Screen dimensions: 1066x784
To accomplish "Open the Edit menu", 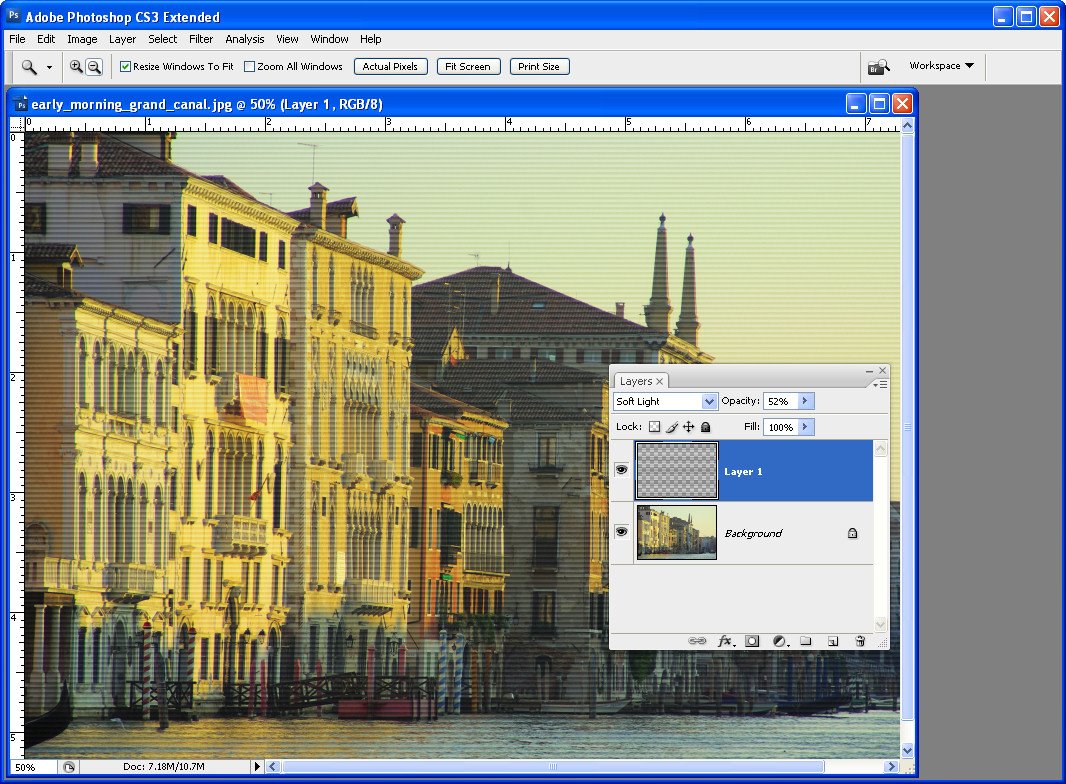I will tap(46, 39).
